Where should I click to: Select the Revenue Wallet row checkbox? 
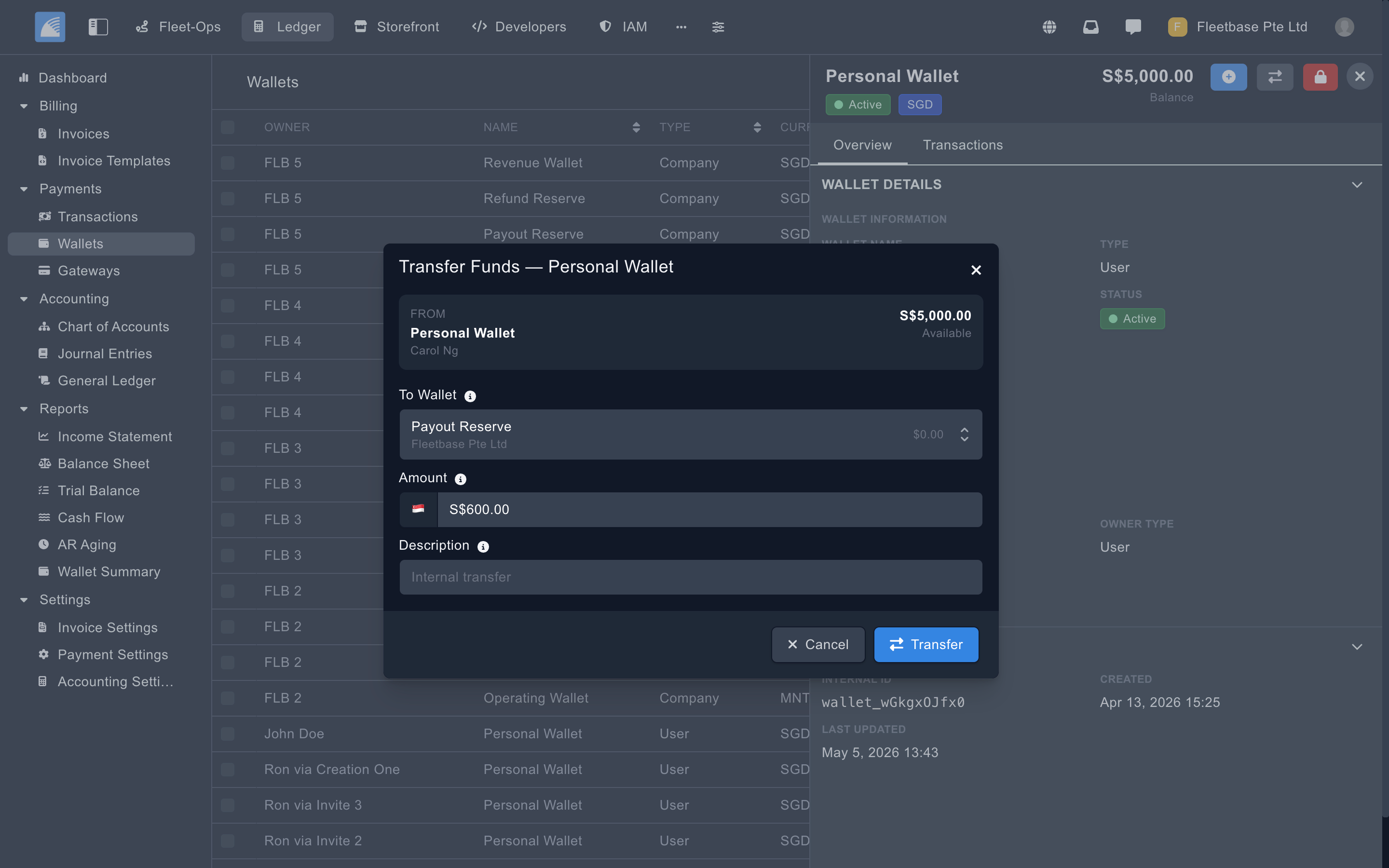click(x=228, y=163)
